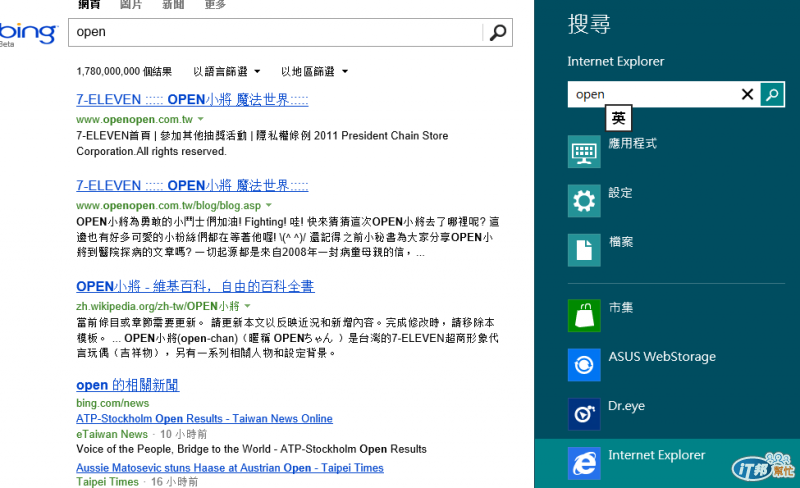Open second 7-ELEVEN OPEN小將 result (blog.asp)
The width and height of the screenshot is (800, 488).
192,185
